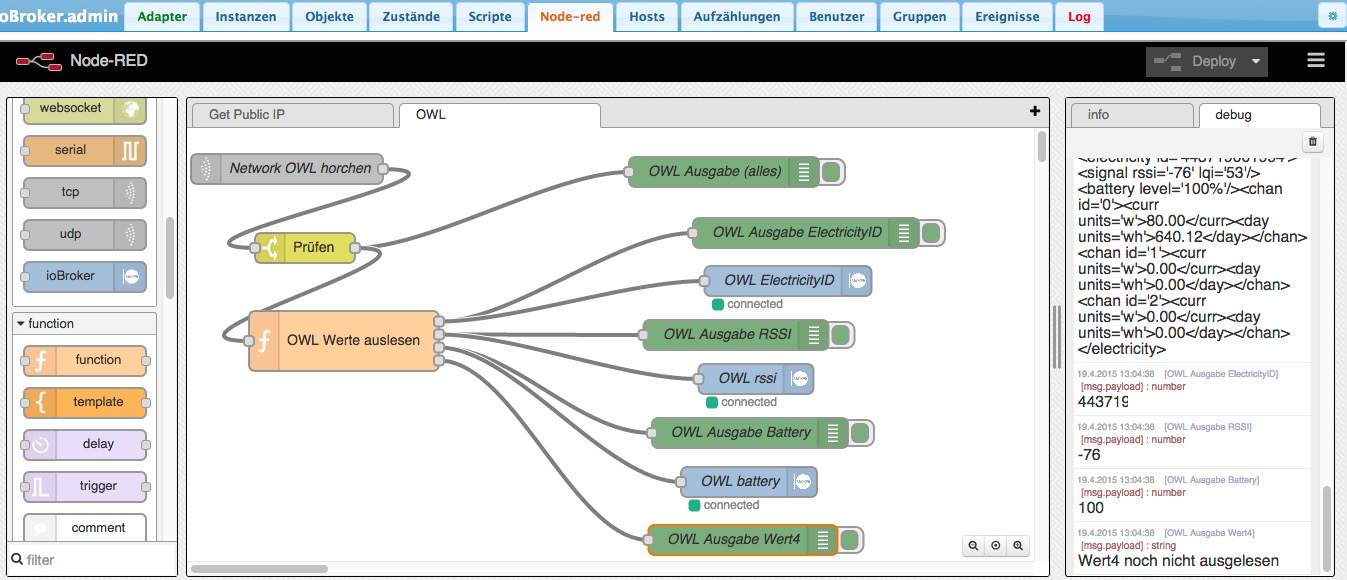
Task: Select the OWL Werte auslesen function node
Action: pos(344,341)
